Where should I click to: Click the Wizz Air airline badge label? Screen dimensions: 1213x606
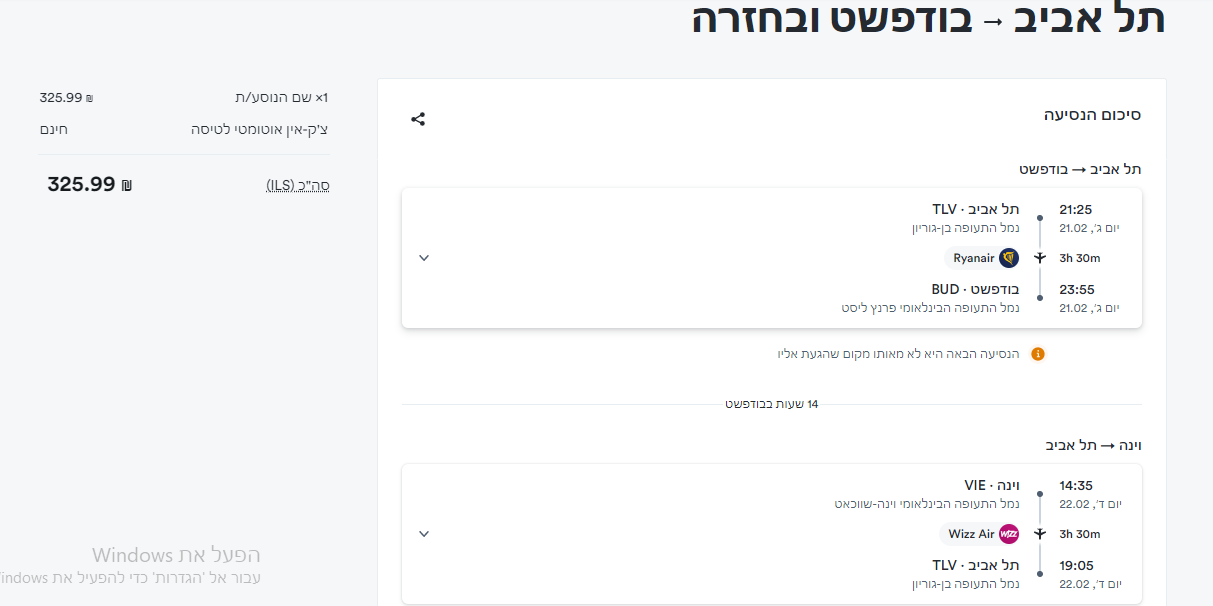971,534
